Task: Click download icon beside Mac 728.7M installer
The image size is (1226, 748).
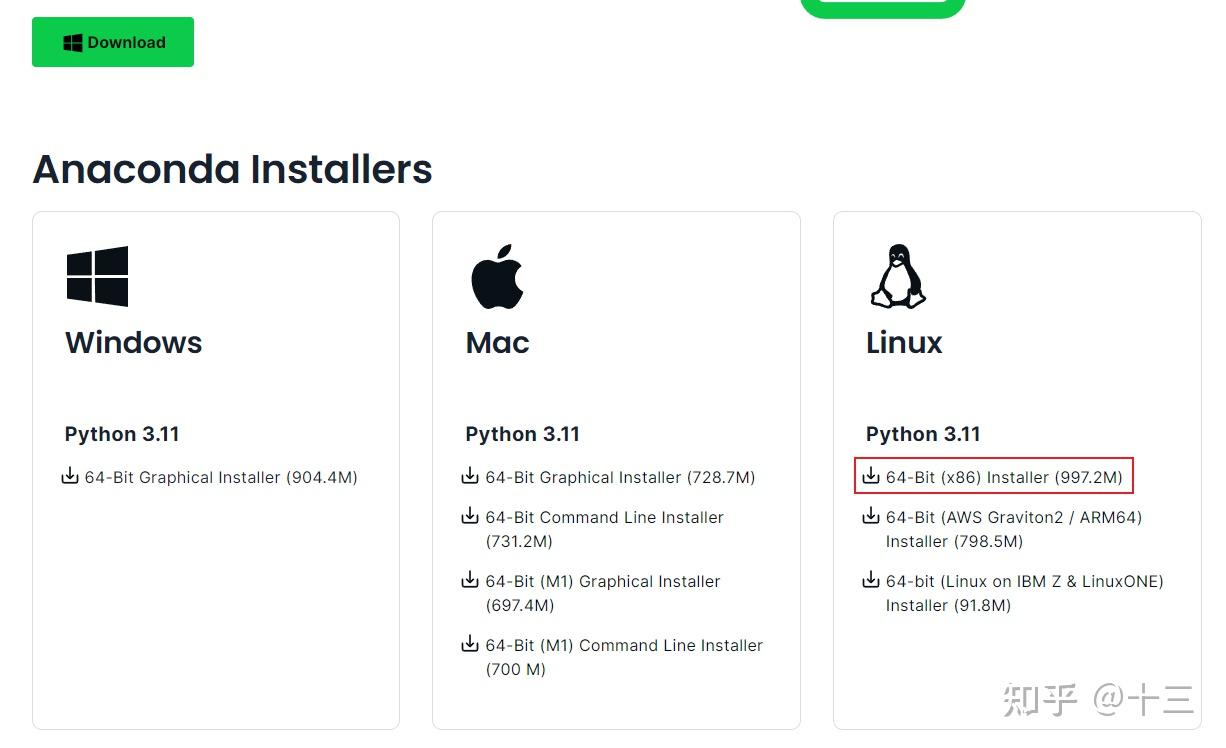Action: pyautogui.click(x=470, y=477)
